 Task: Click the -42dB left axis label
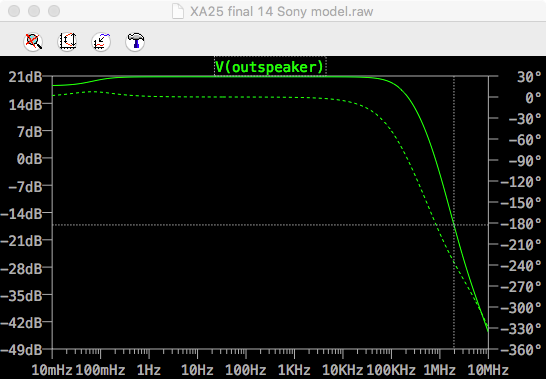[21, 323]
